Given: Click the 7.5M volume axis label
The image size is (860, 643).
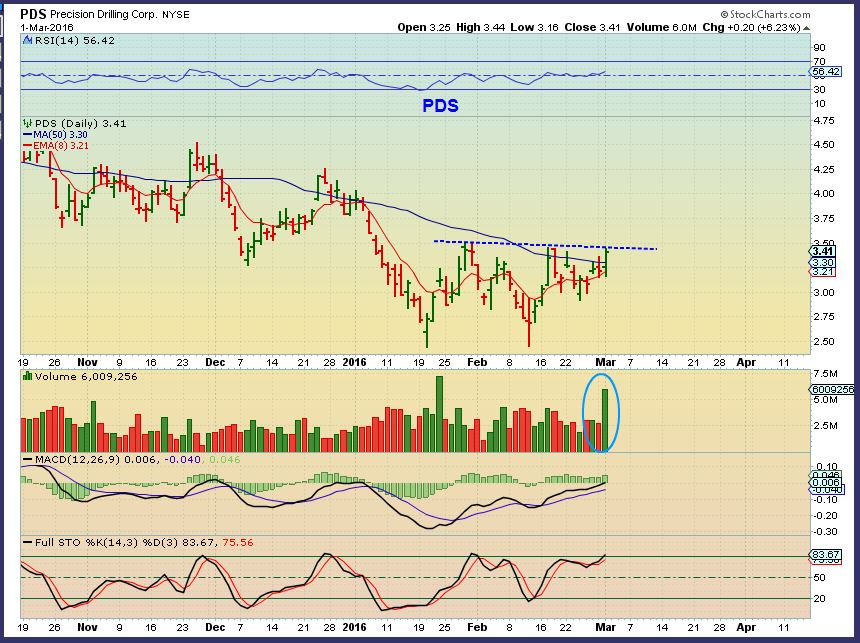Looking at the screenshot, I should (826, 374).
